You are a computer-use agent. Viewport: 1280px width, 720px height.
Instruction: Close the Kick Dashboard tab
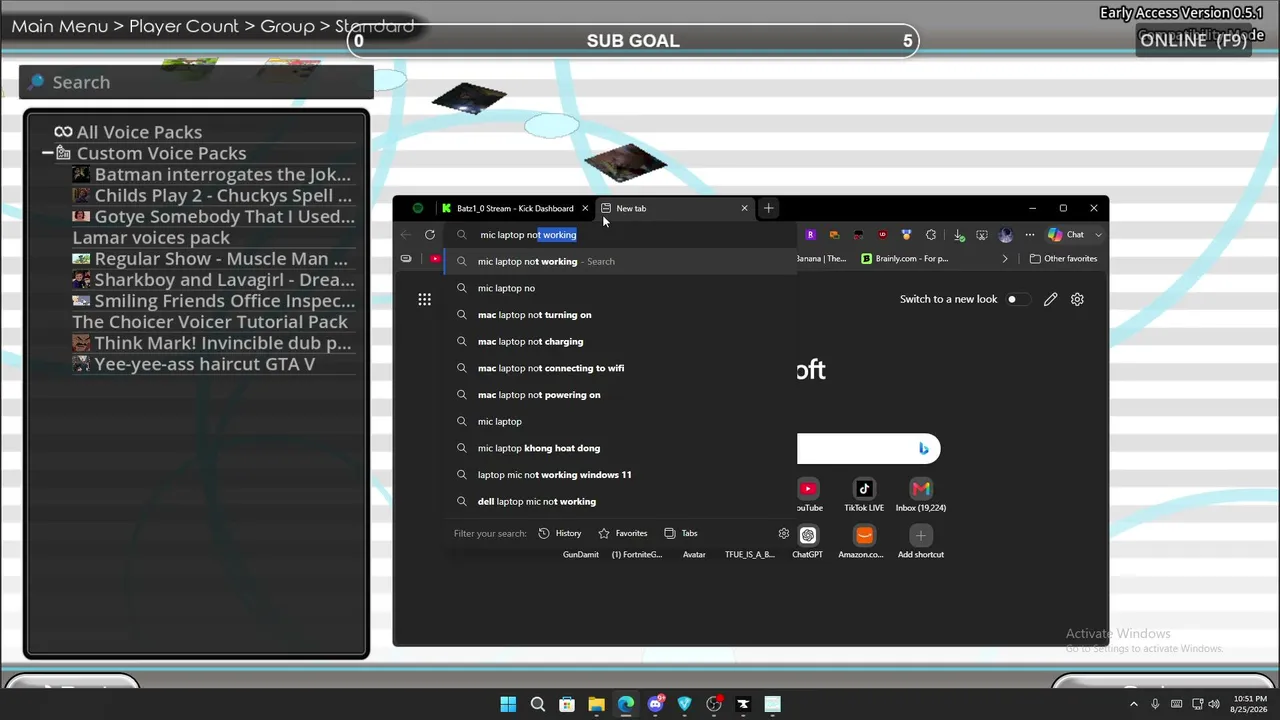click(585, 208)
